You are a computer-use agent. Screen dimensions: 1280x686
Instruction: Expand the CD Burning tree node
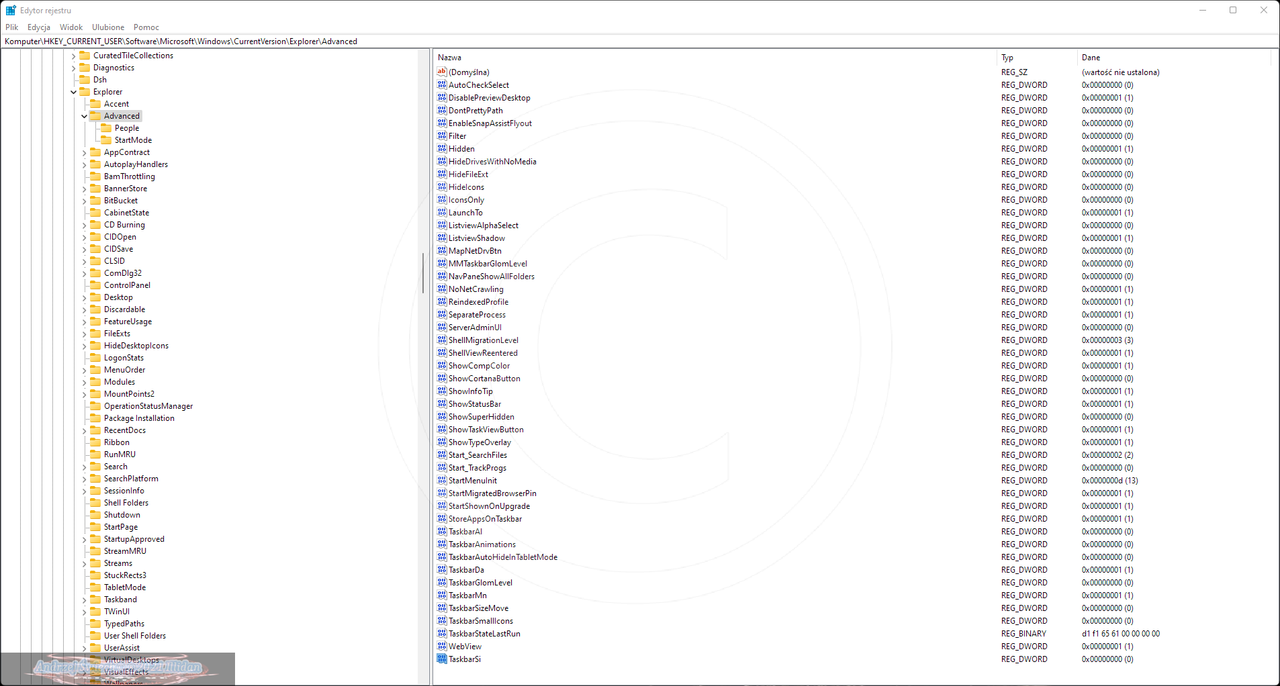[85, 225]
